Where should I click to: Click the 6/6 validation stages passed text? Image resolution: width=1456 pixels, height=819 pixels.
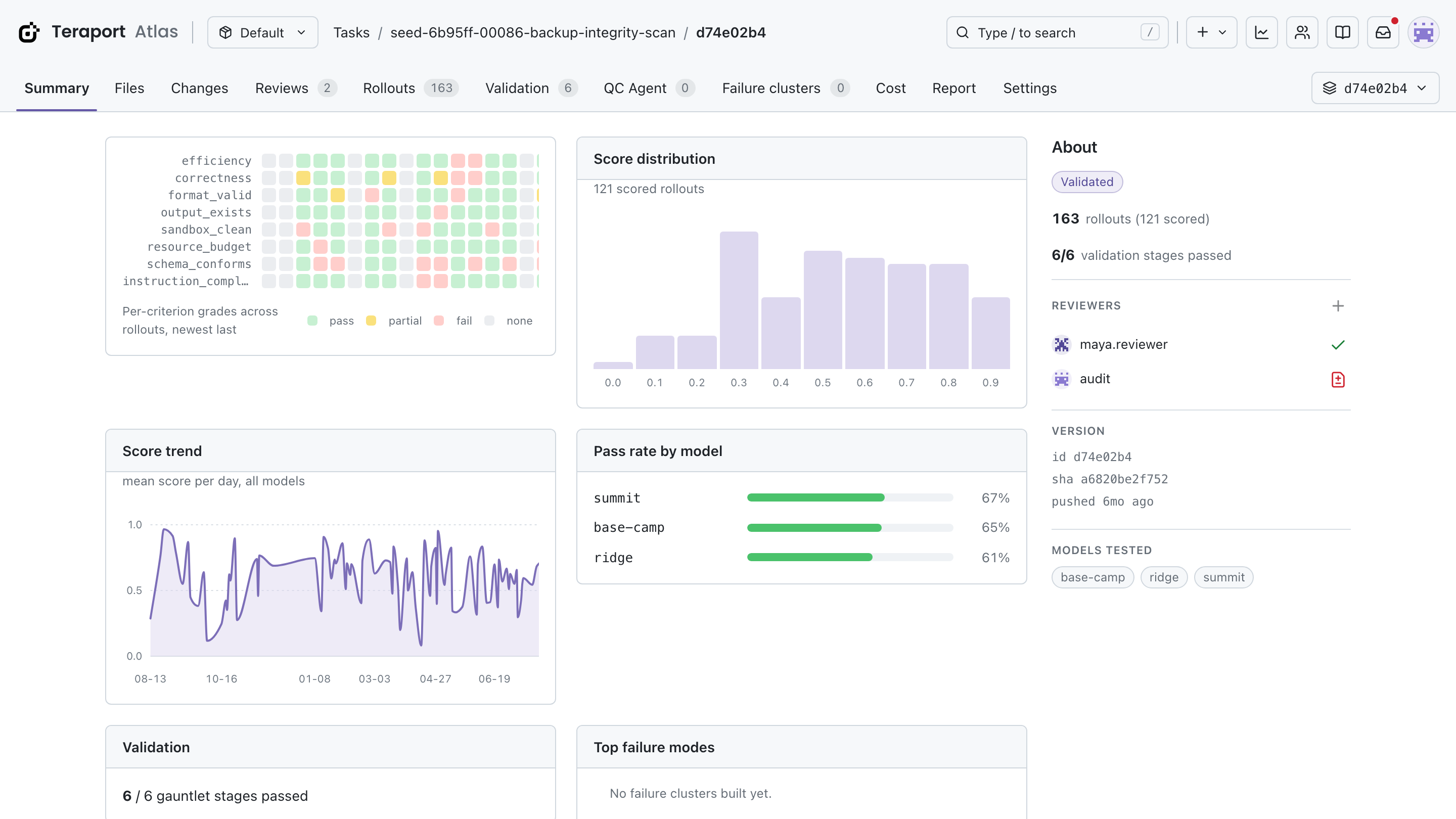(x=1141, y=255)
